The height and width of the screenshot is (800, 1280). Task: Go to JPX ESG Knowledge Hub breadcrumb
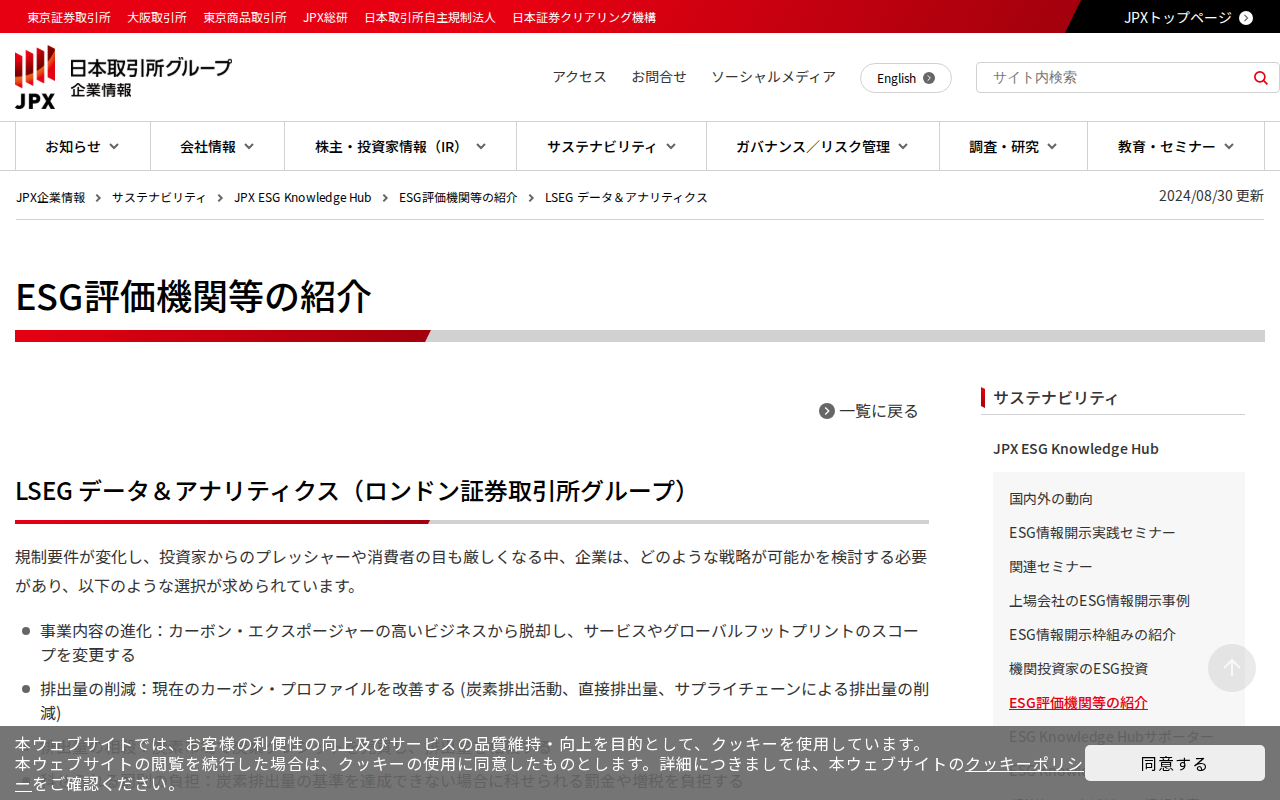click(x=303, y=197)
